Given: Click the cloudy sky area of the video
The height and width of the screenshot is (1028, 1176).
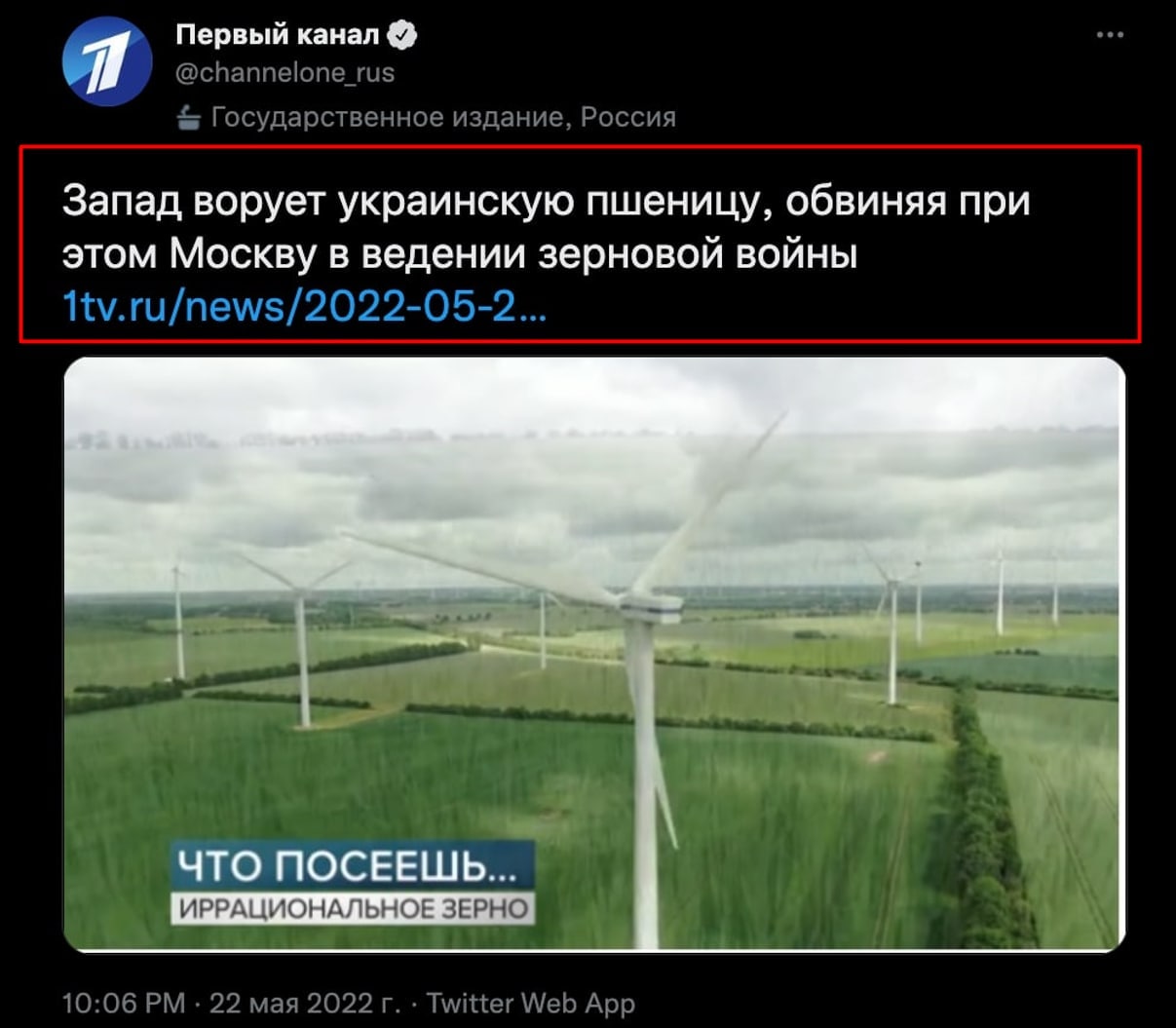Looking at the screenshot, I should click(x=594, y=468).
